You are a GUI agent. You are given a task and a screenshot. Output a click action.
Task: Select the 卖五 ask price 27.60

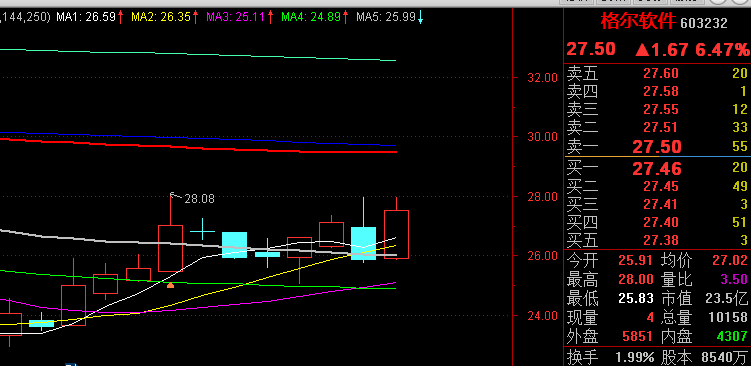pyautogui.click(x=660, y=73)
